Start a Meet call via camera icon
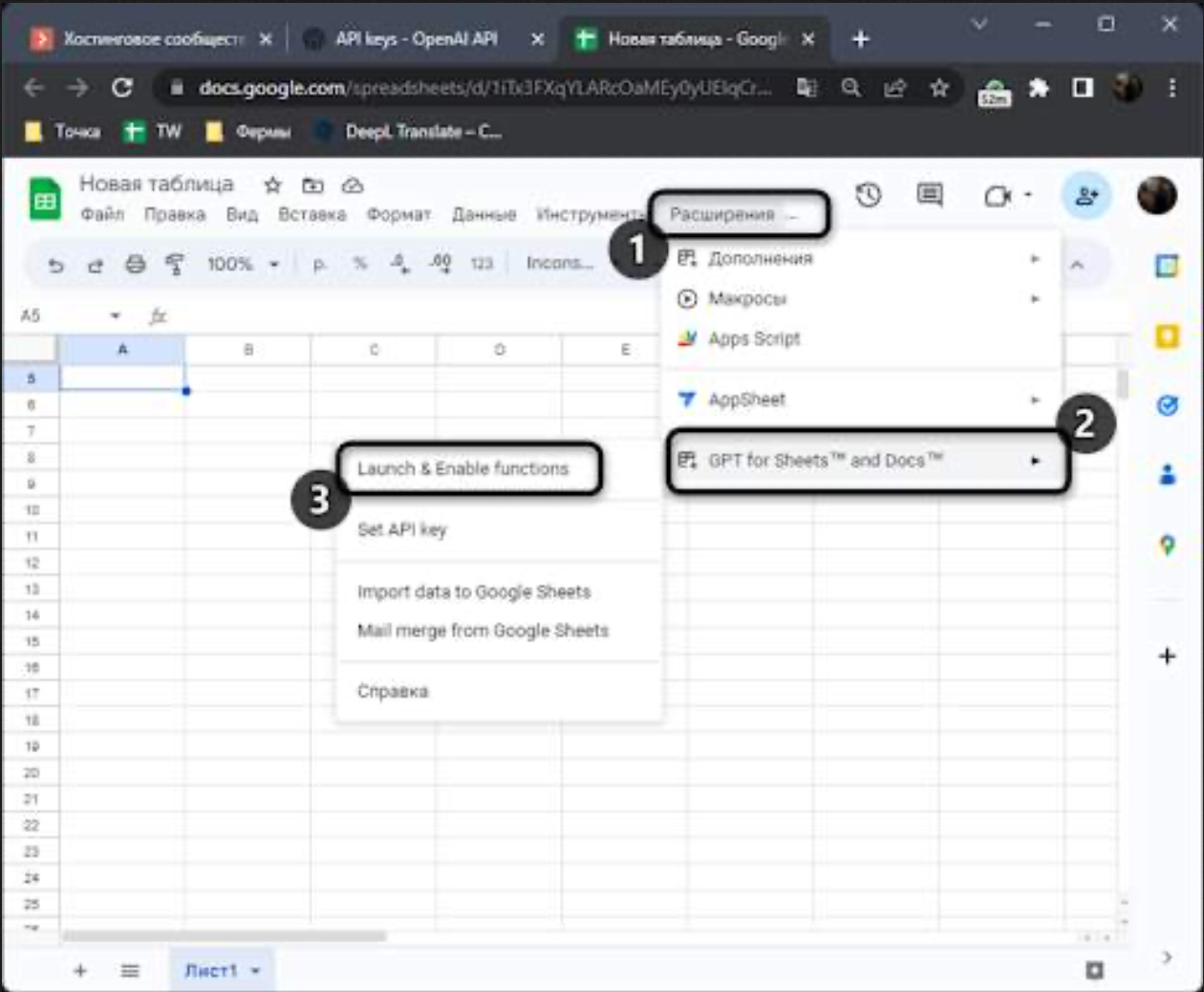The image size is (1204, 992). (x=998, y=195)
